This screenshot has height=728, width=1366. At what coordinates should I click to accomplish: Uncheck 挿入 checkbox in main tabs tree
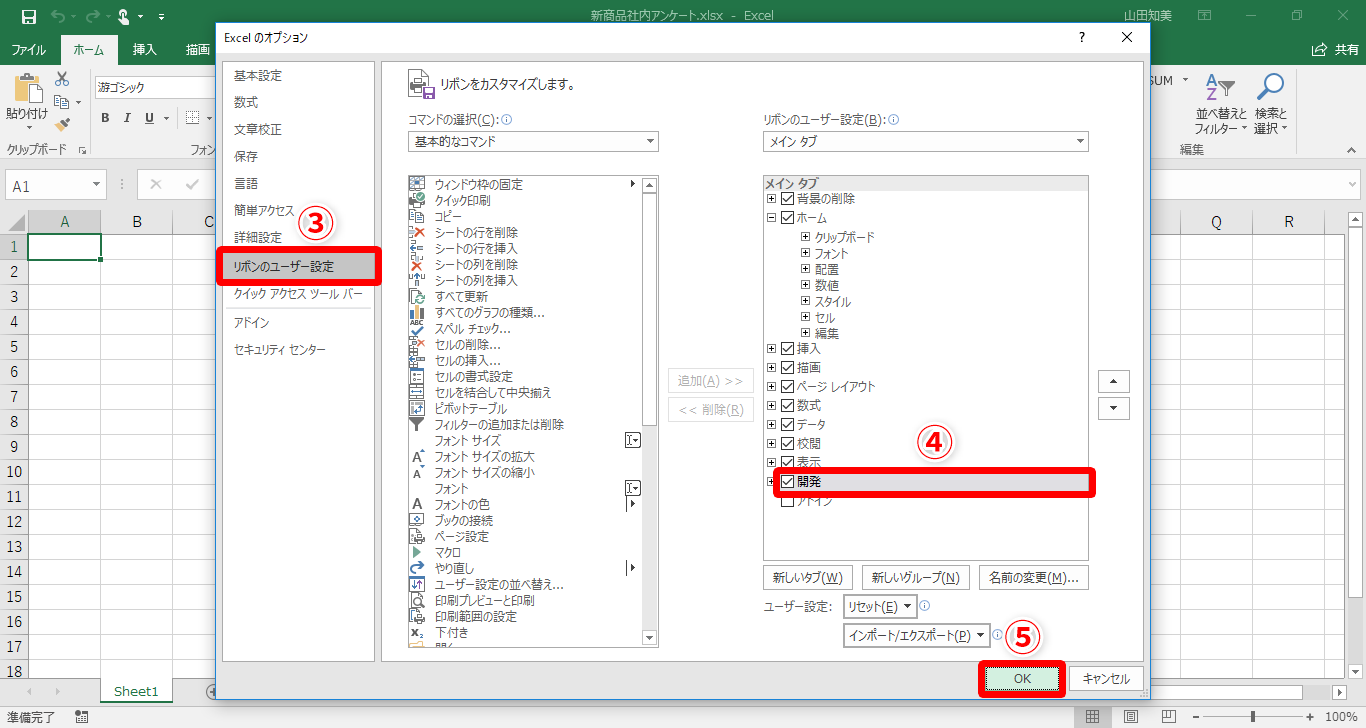point(787,349)
